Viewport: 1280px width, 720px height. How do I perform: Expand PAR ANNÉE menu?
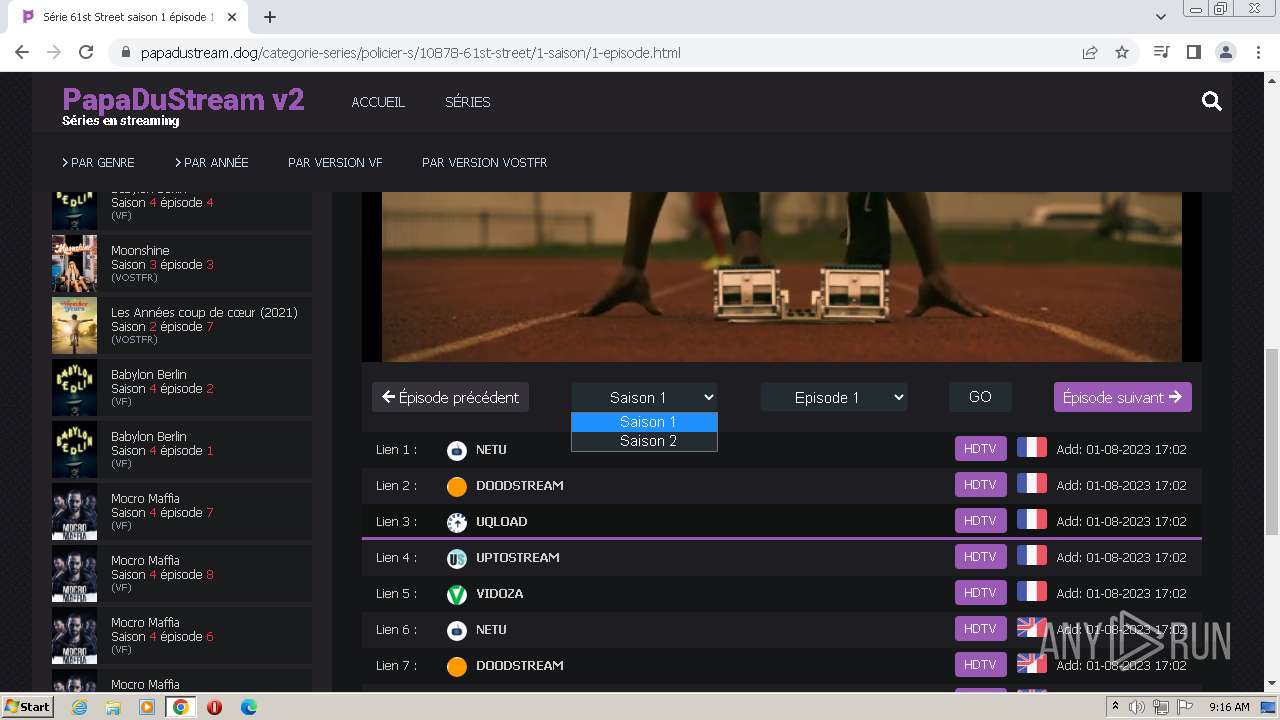pos(212,162)
